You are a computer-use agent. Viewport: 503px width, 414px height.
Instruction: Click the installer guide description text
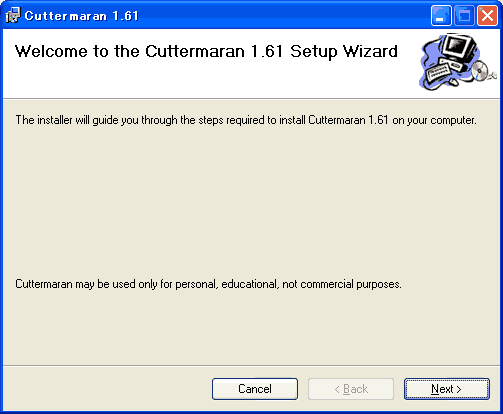(246, 120)
